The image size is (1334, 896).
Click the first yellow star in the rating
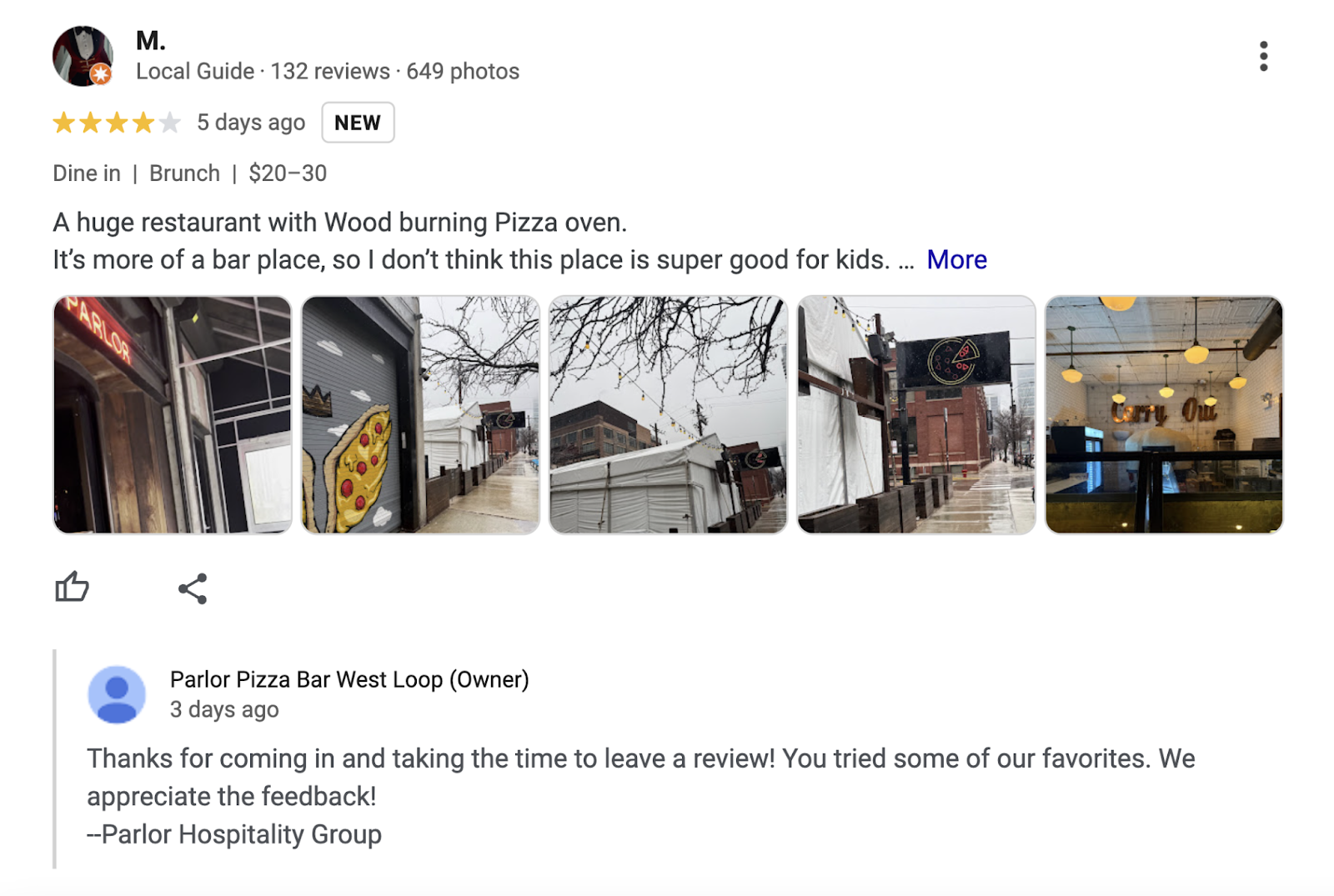tap(63, 122)
